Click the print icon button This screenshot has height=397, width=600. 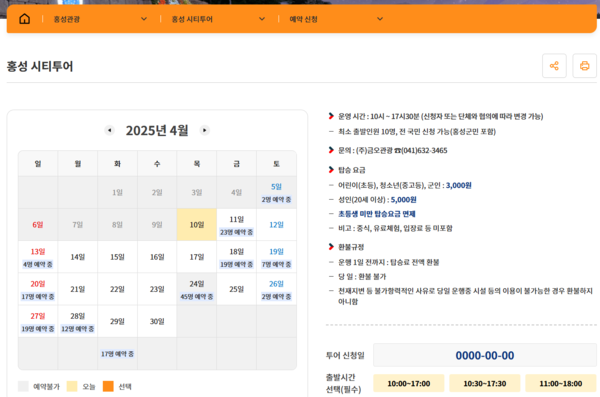point(584,66)
